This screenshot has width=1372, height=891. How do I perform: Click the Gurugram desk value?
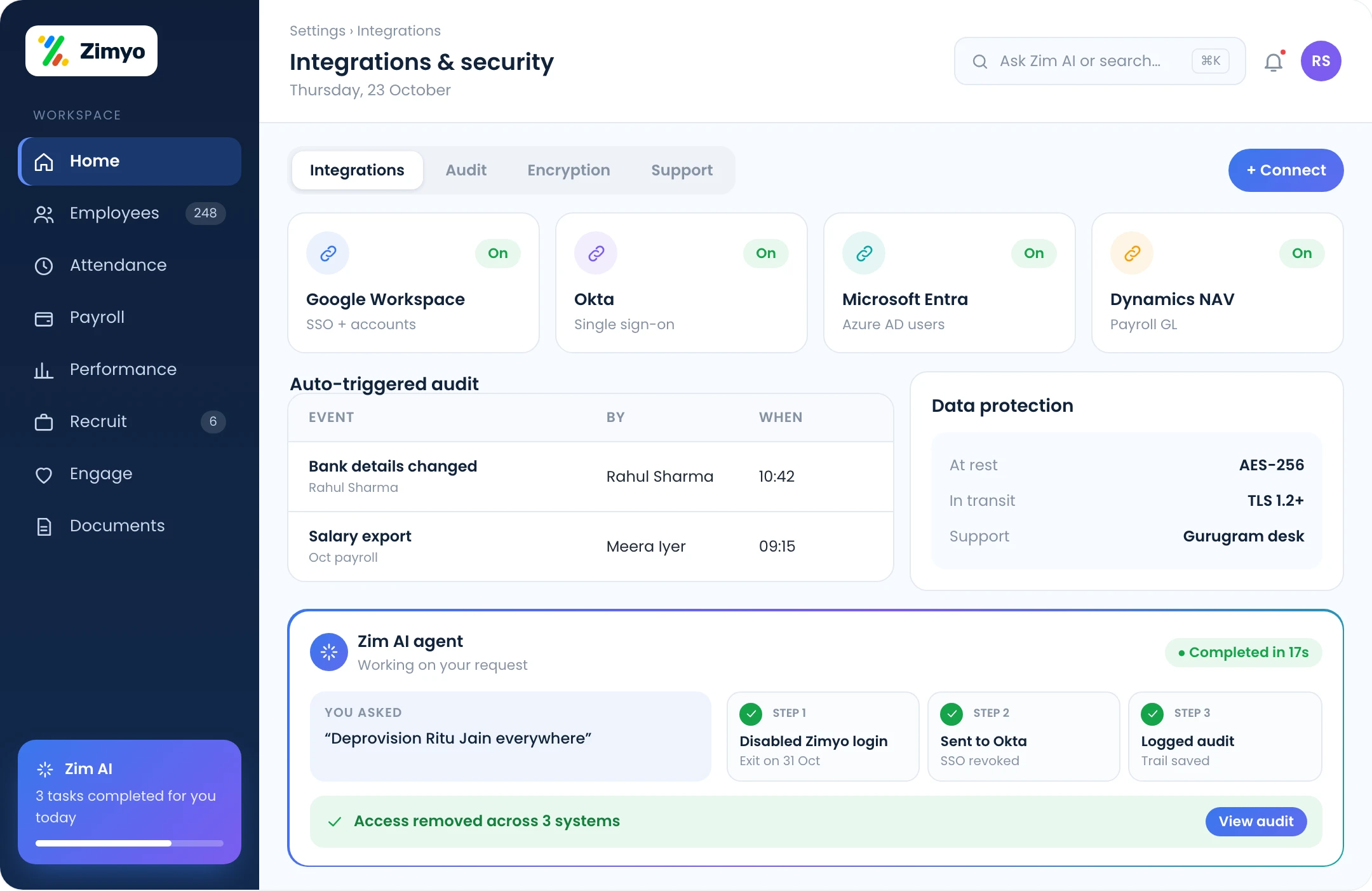pyautogui.click(x=1243, y=536)
